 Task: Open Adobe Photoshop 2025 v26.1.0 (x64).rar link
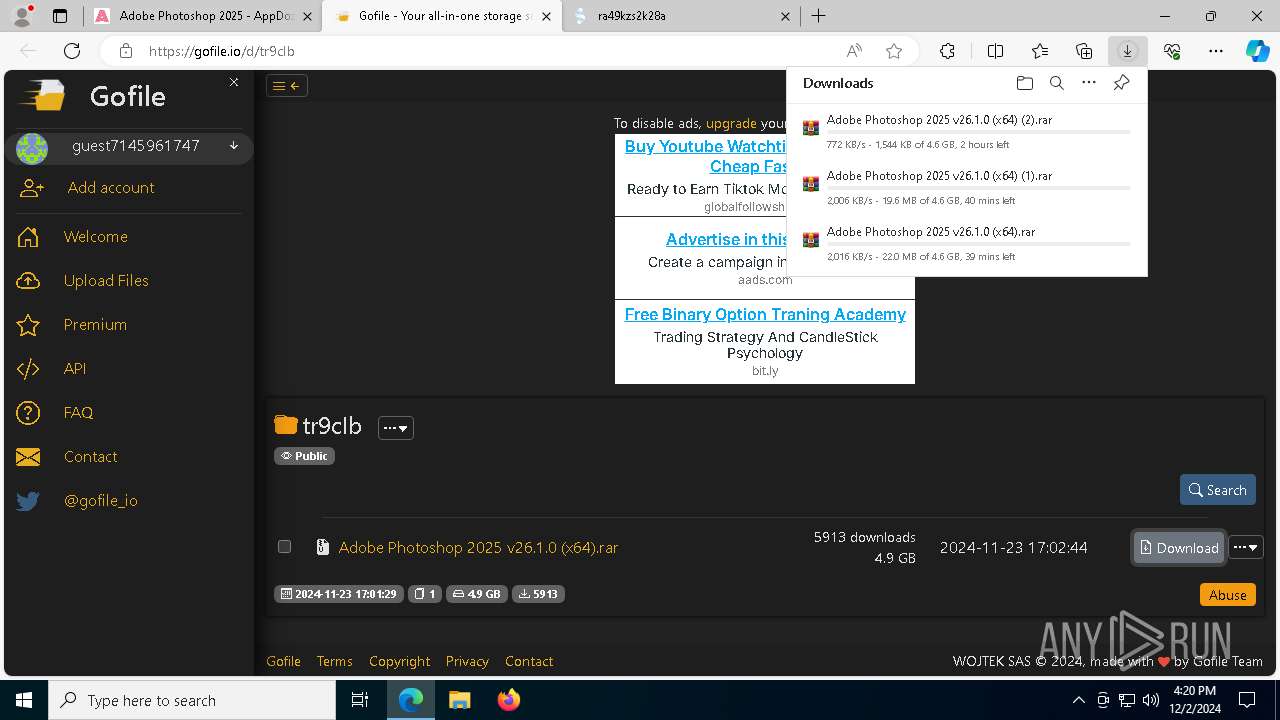pos(478,547)
